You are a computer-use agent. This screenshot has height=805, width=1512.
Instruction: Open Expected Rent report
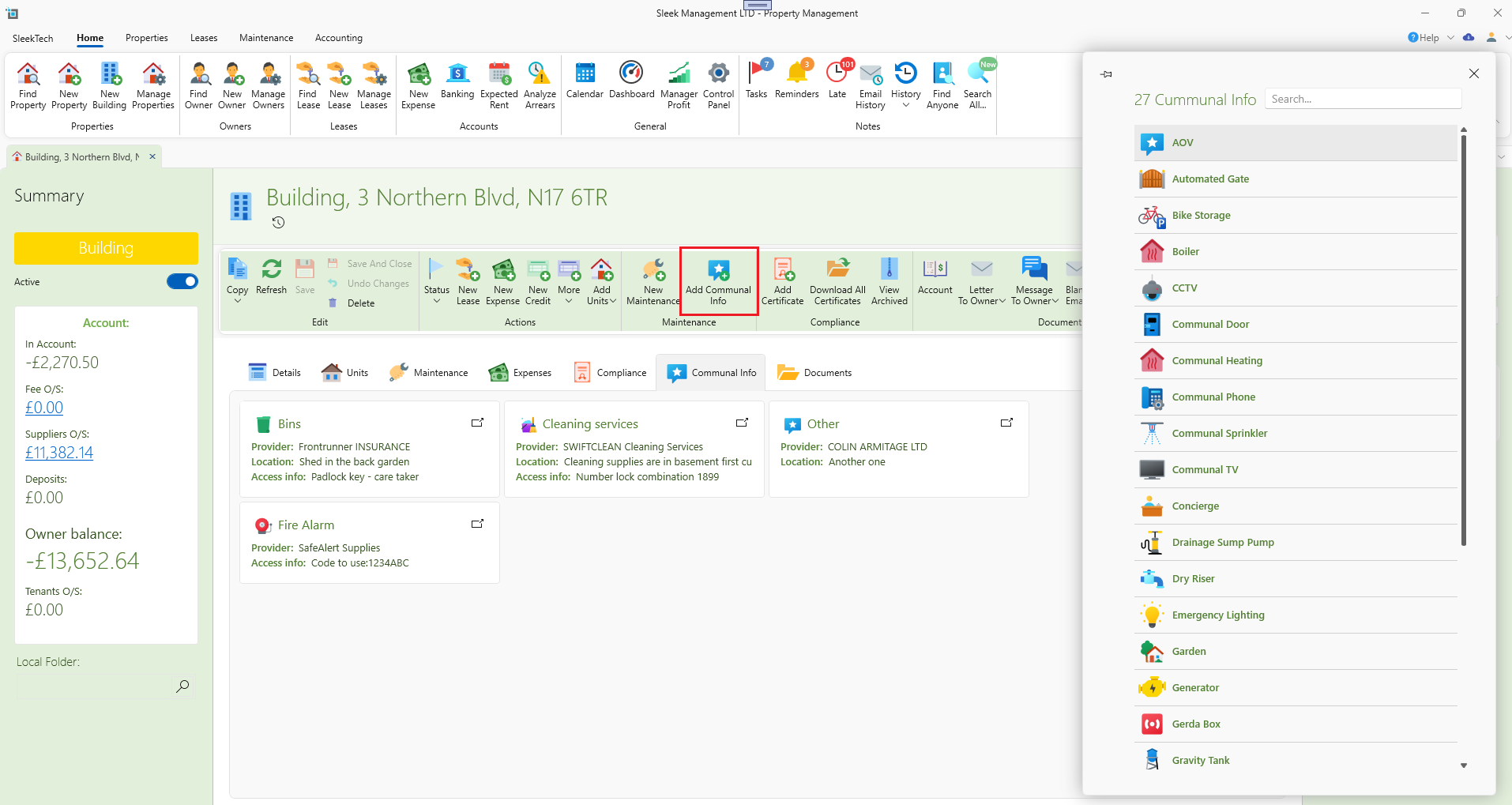coord(499,85)
